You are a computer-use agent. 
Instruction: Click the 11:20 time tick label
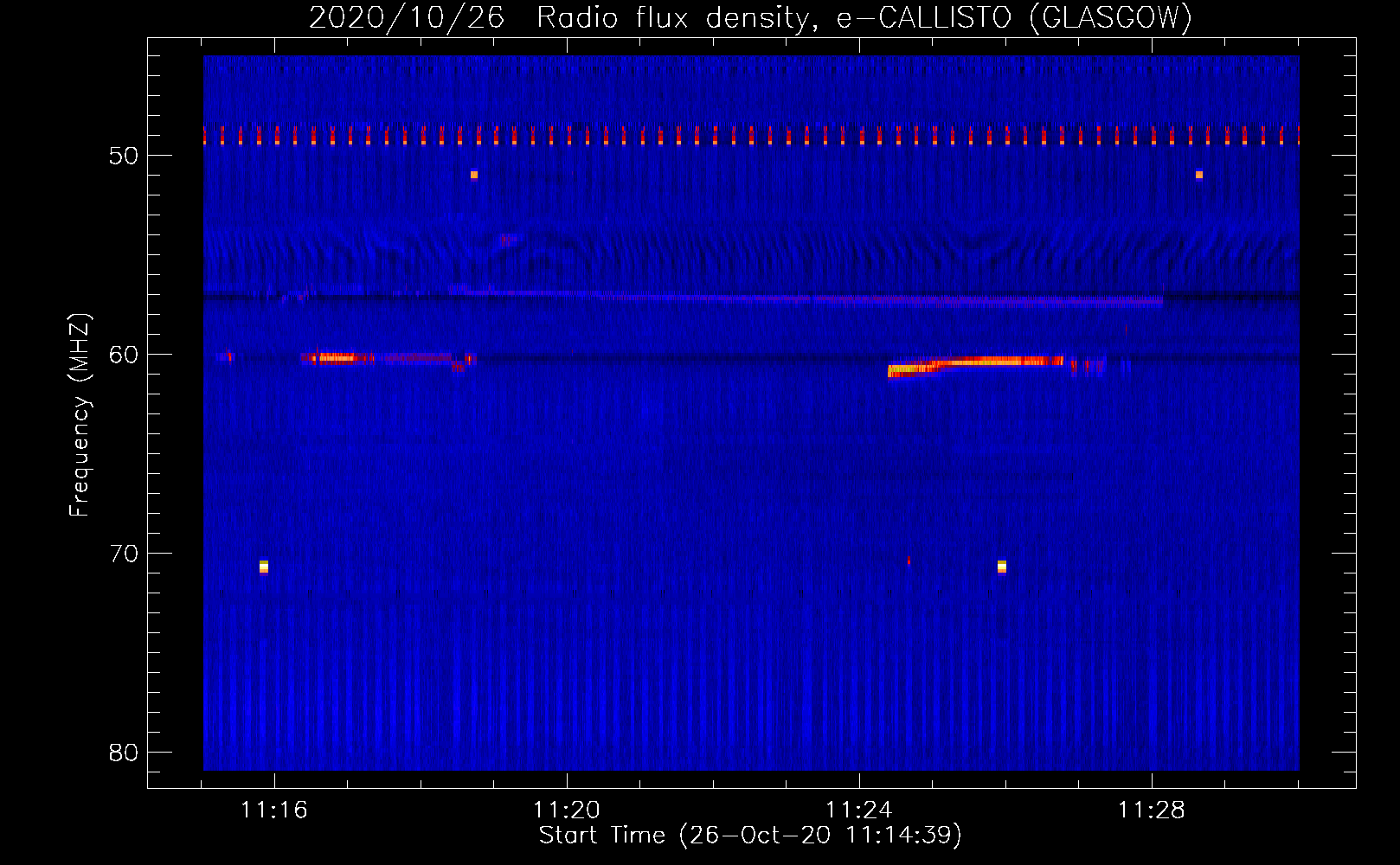click(x=567, y=811)
